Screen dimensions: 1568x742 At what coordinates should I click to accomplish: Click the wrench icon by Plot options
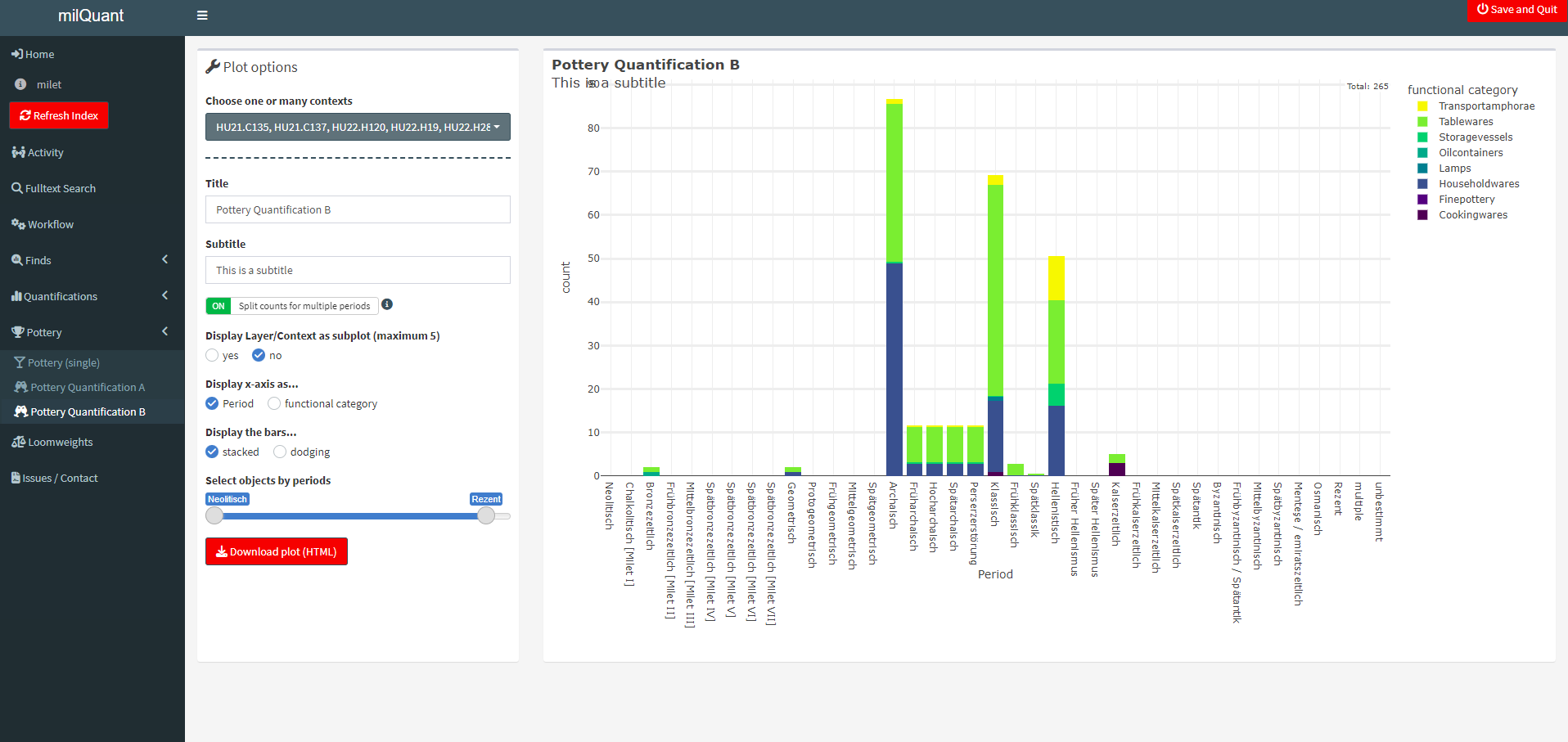point(213,66)
